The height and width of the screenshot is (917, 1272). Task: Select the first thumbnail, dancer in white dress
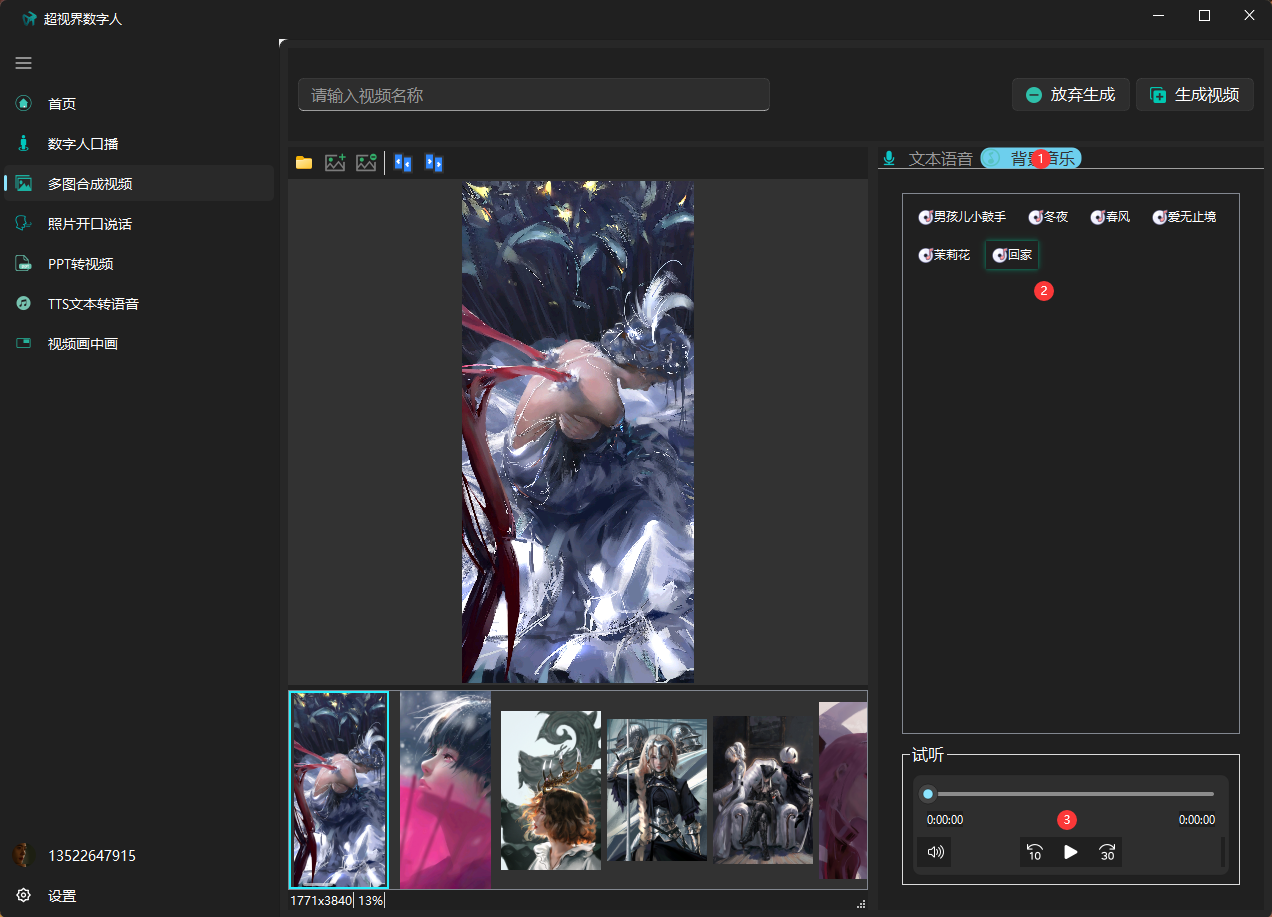click(339, 790)
